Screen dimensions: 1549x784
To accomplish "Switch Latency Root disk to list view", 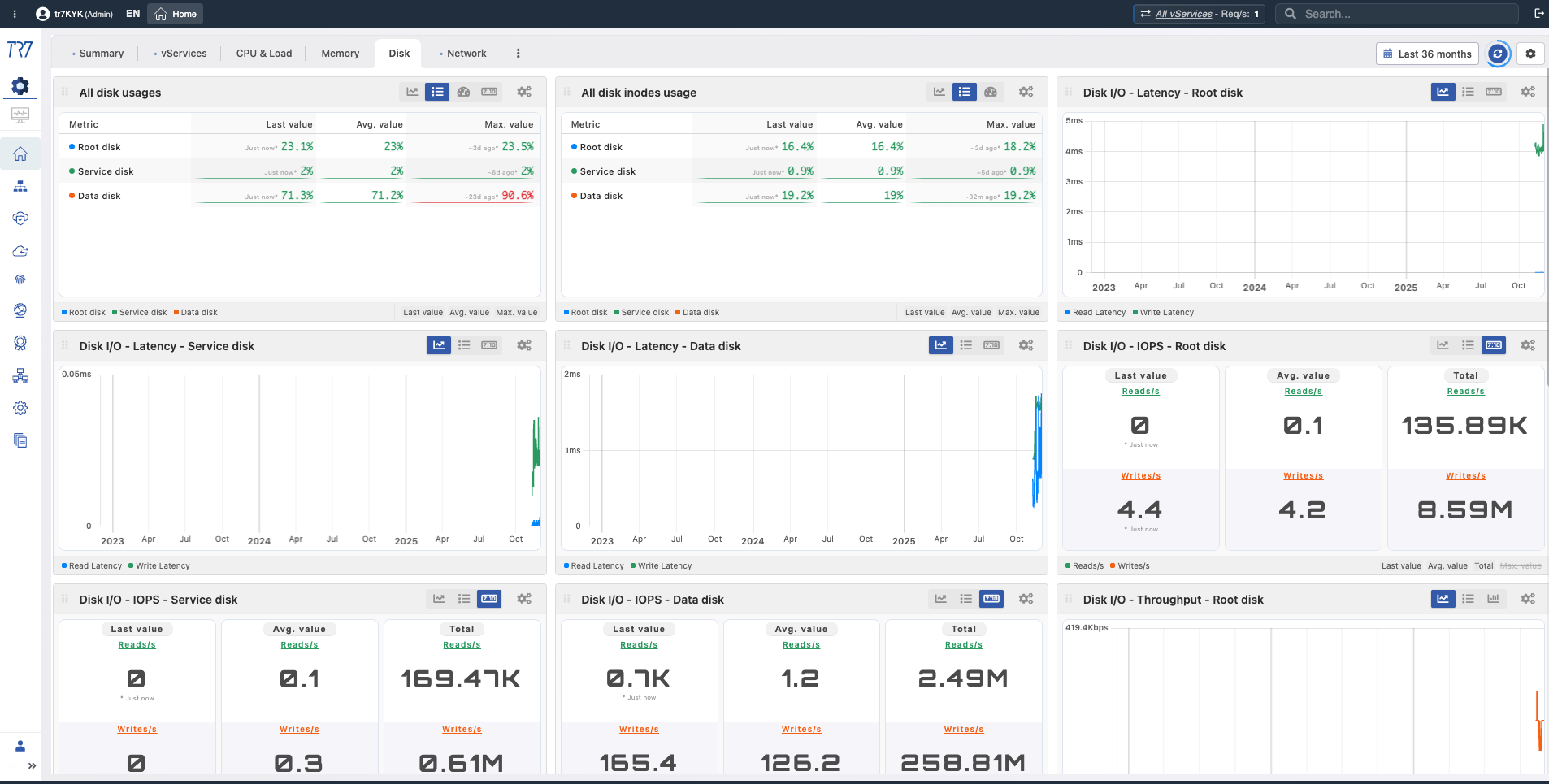I will tap(1468, 92).
